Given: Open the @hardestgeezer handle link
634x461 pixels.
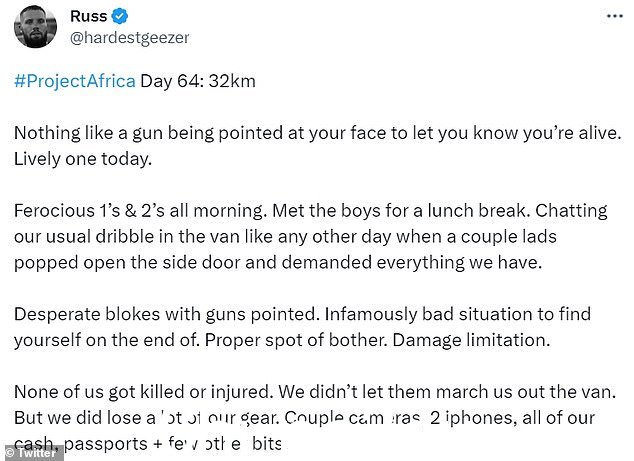Looking at the screenshot, I should (x=130, y=38).
